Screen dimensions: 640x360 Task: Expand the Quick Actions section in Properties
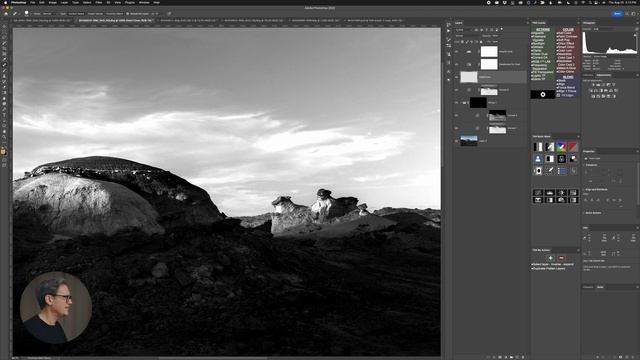584,213
